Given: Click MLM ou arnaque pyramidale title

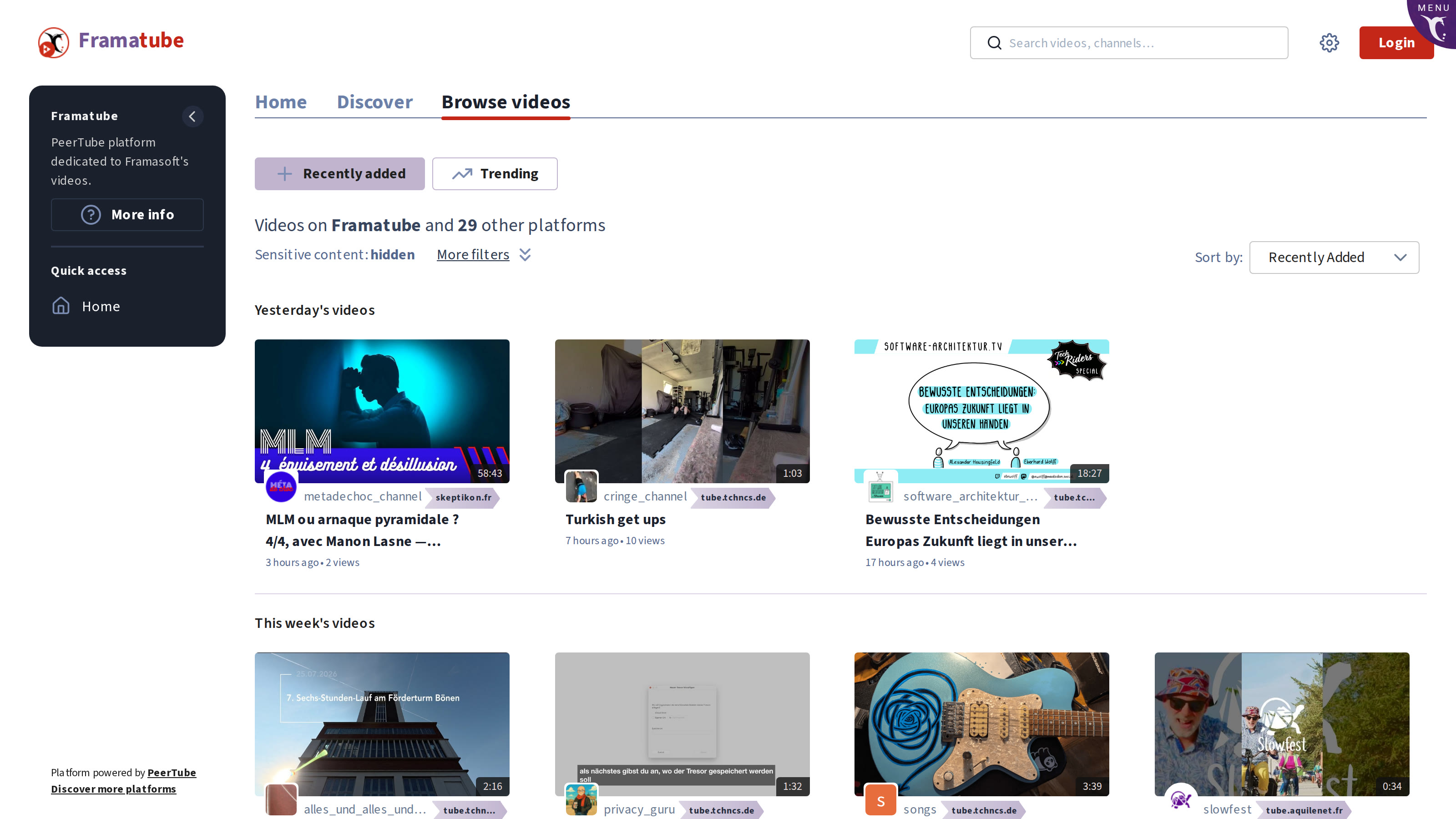Looking at the screenshot, I should [362, 530].
